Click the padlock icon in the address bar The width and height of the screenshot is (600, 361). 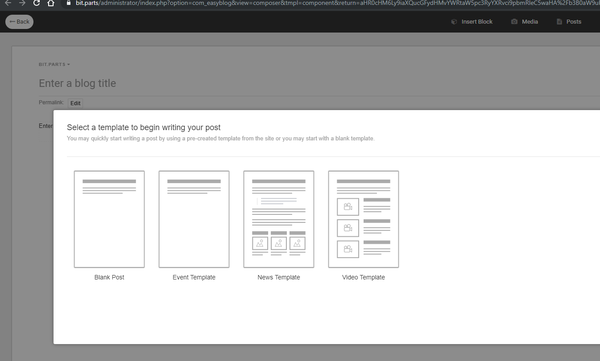click(x=68, y=3)
